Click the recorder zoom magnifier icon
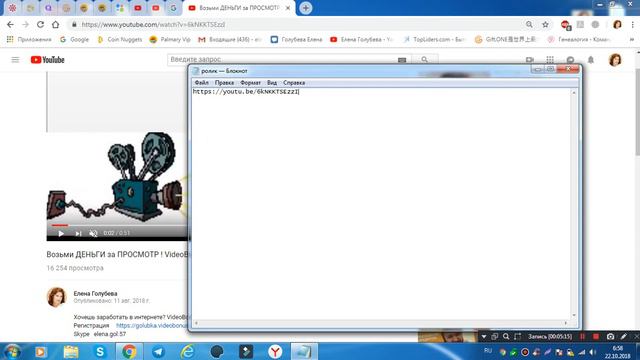The height and width of the screenshot is (360, 640). tap(506, 337)
